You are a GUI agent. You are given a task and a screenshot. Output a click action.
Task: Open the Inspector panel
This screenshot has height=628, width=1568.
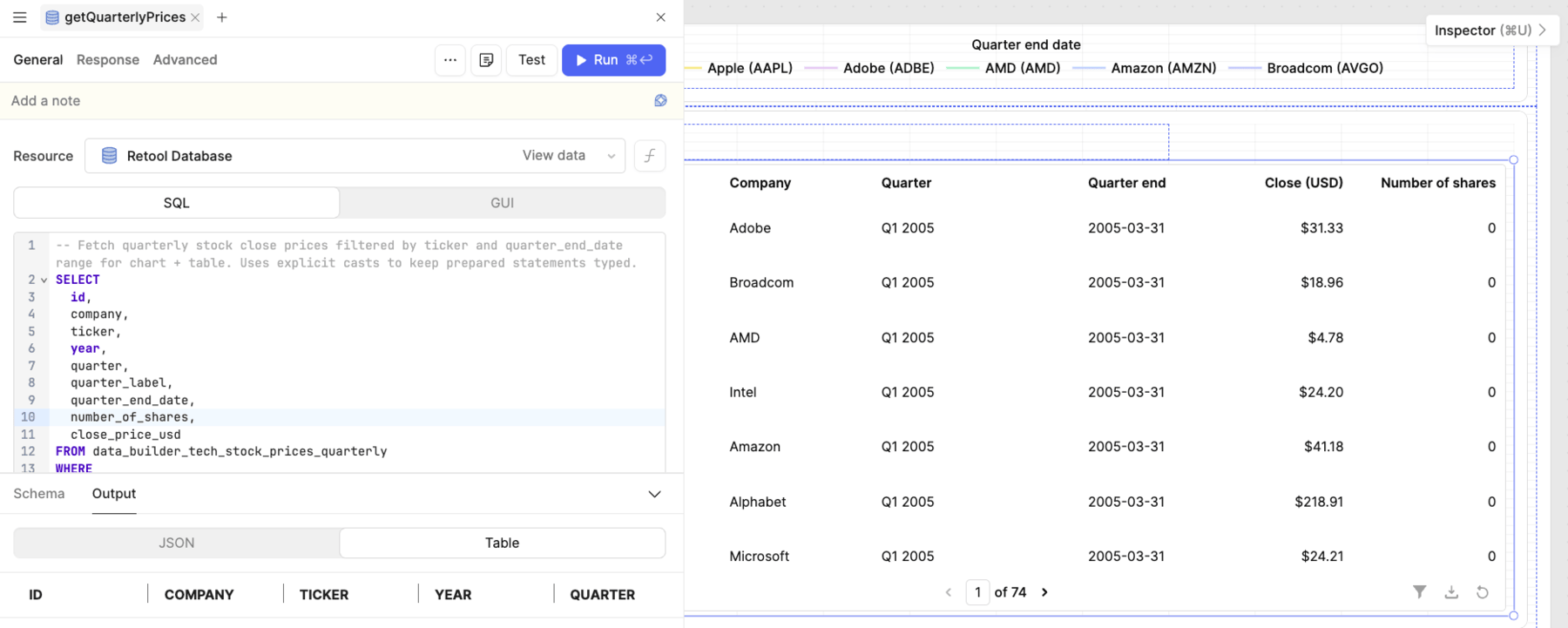click(1492, 30)
